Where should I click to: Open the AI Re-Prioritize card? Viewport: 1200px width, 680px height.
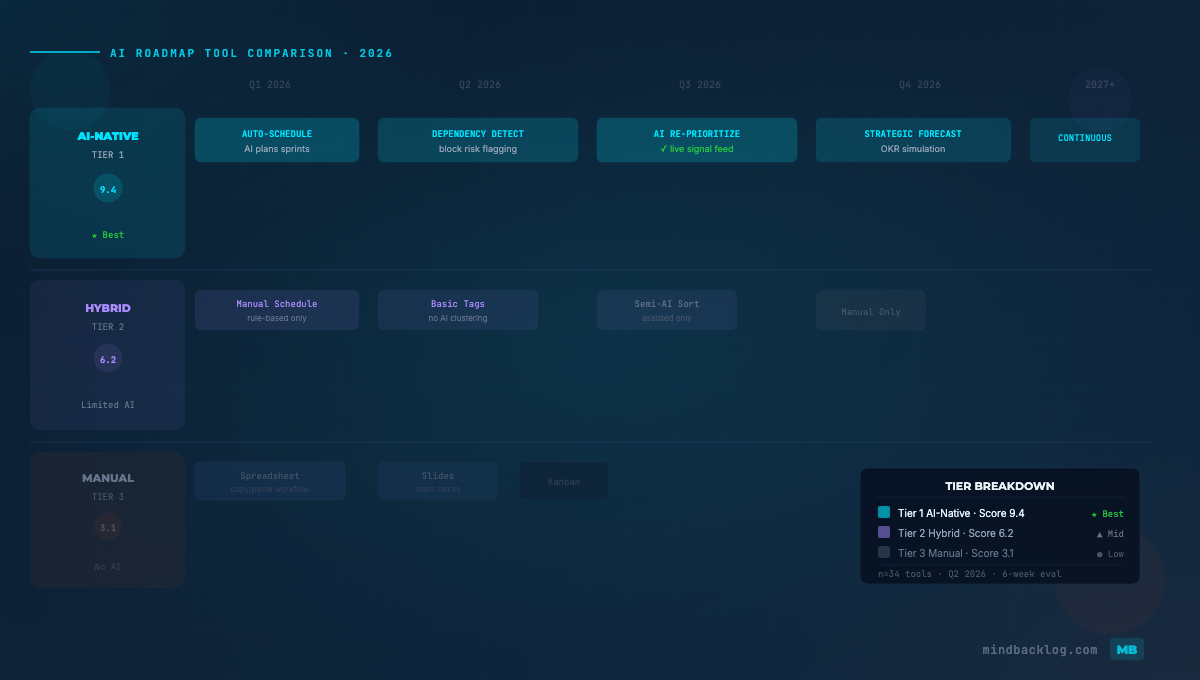697,140
